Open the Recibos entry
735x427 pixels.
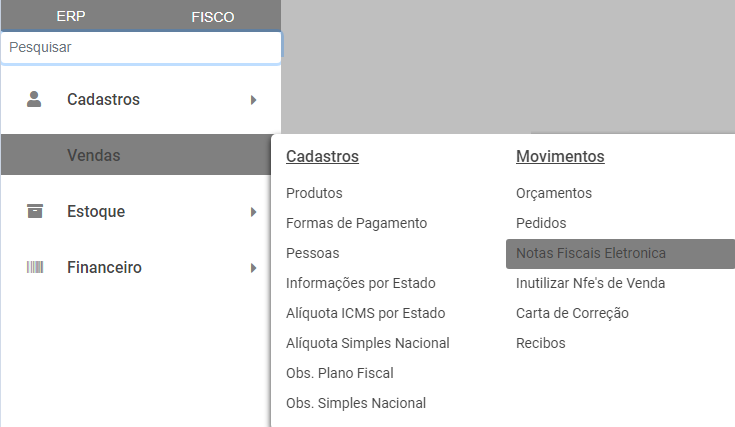[x=540, y=343]
